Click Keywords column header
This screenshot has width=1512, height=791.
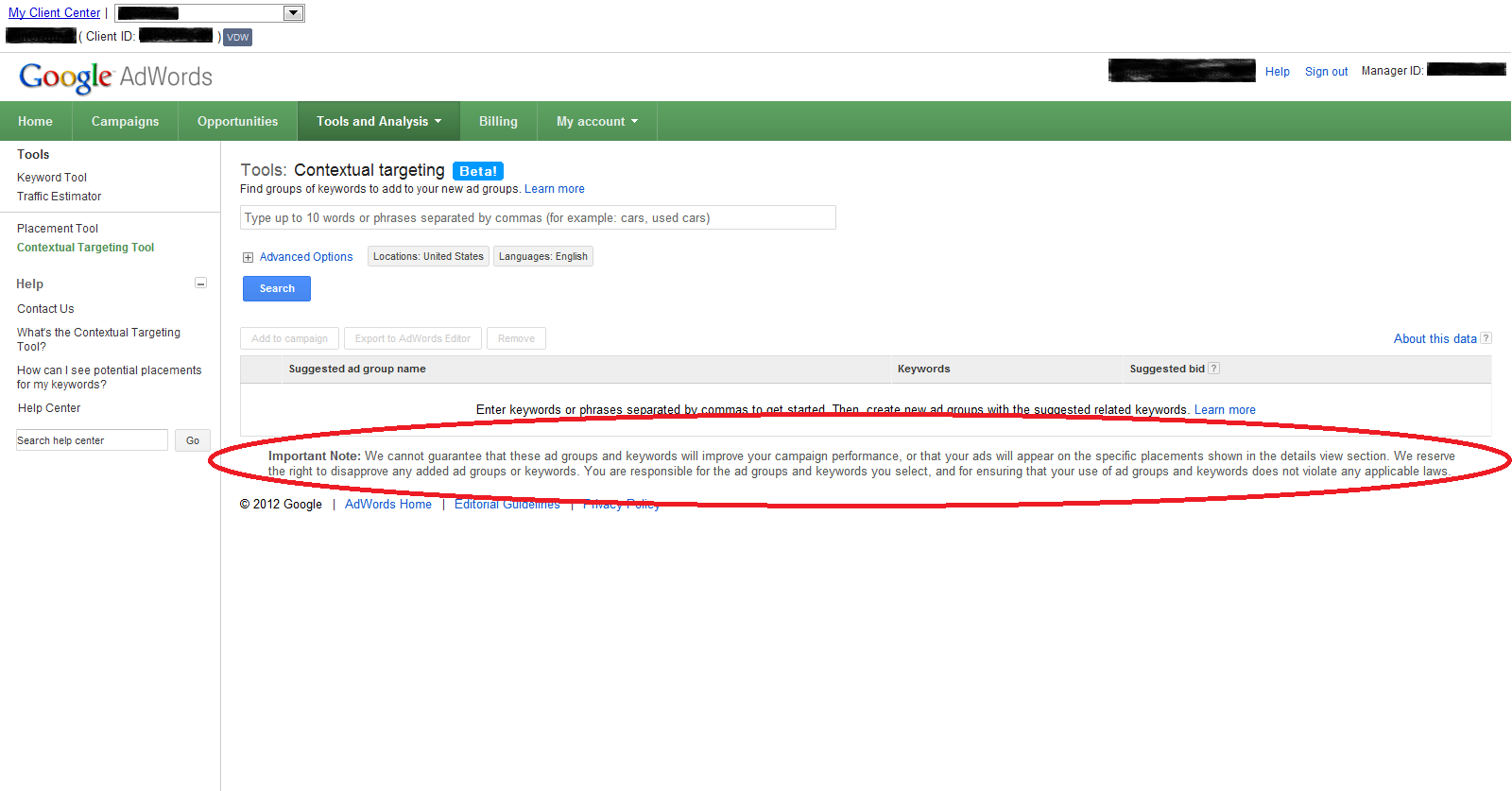[x=924, y=369]
